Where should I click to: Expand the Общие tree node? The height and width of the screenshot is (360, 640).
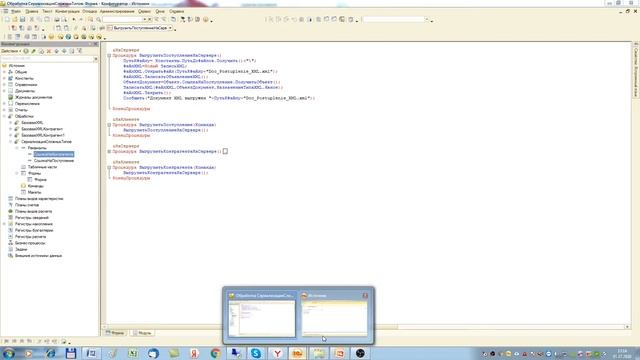pos(4,72)
